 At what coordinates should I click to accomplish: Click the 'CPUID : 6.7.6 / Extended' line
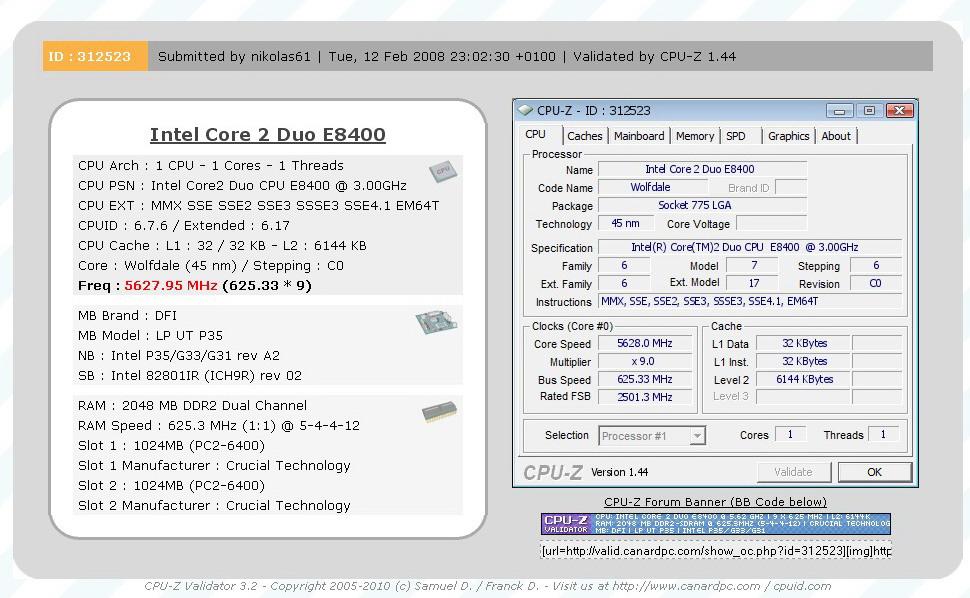click(x=184, y=226)
